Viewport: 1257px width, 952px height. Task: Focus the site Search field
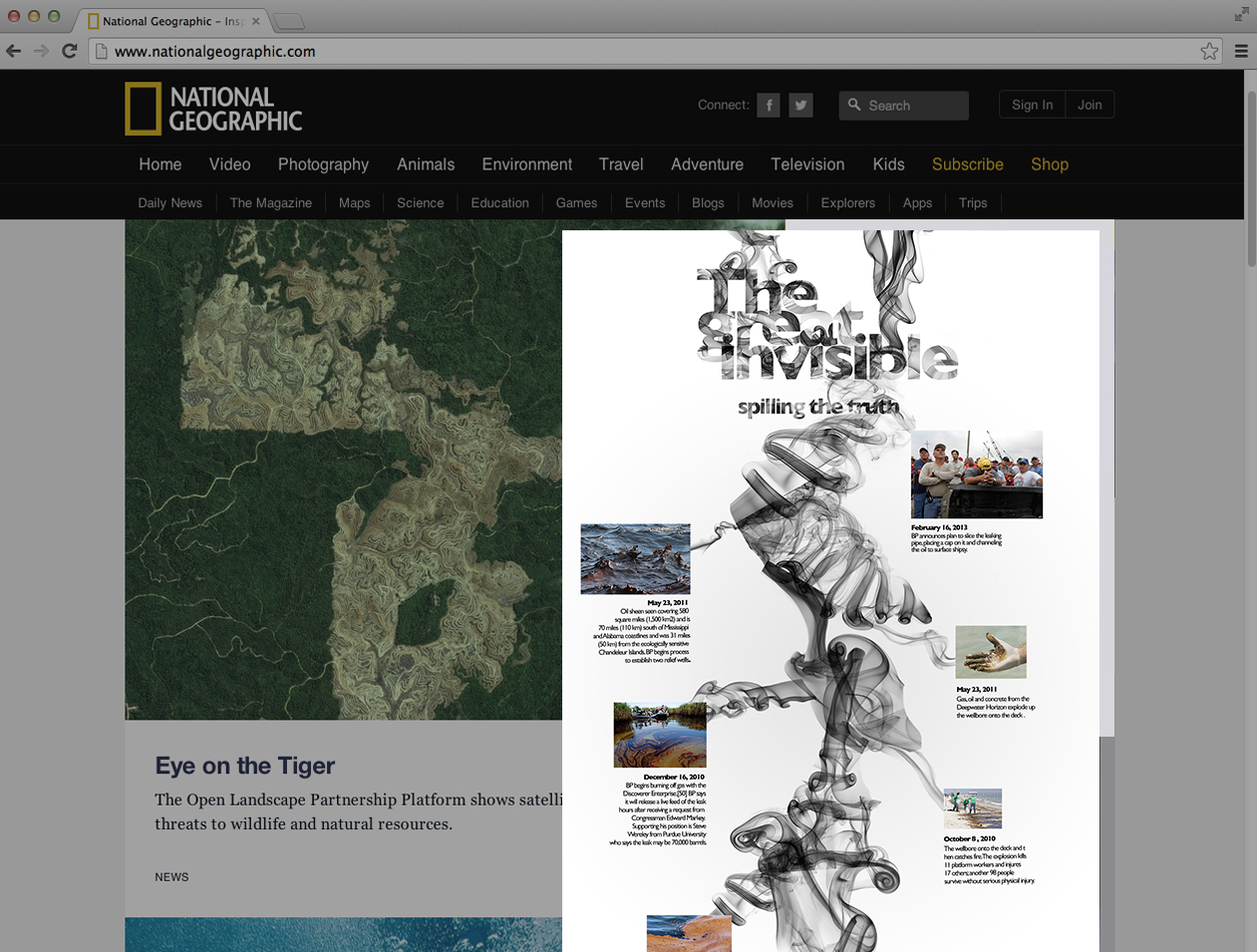(x=904, y=106)
